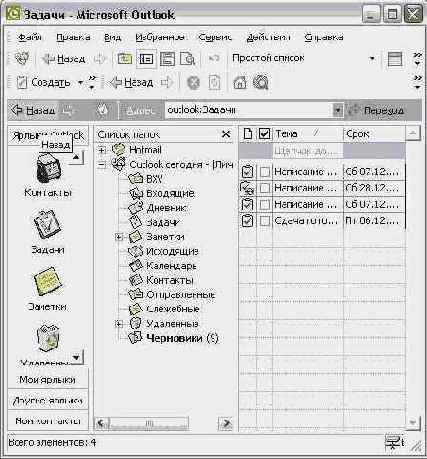Click the Переход go button
This screenshot has width=427, height=459.
[x=377, y=110]
